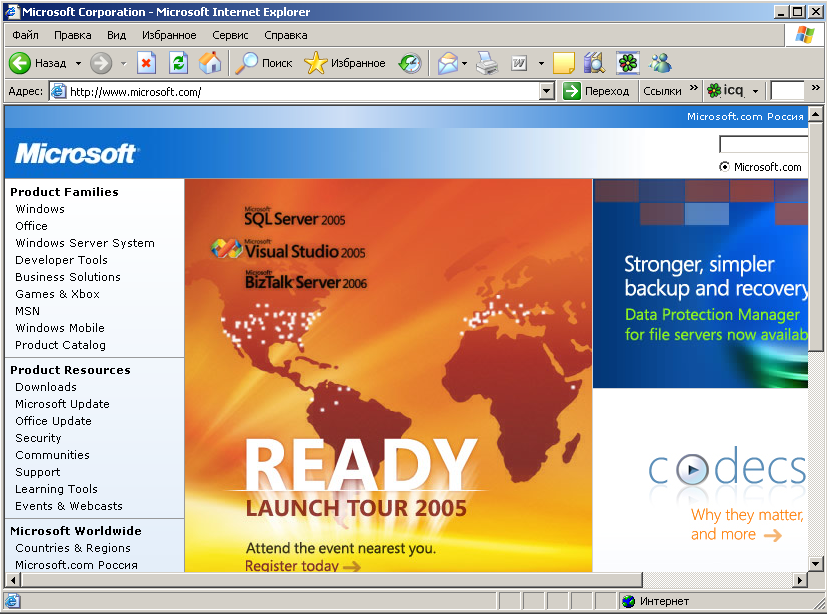Image resolution: width=827 pixels, height=614 pixels.
Task: Open the Избранное menu
Action: click(169, 35)
